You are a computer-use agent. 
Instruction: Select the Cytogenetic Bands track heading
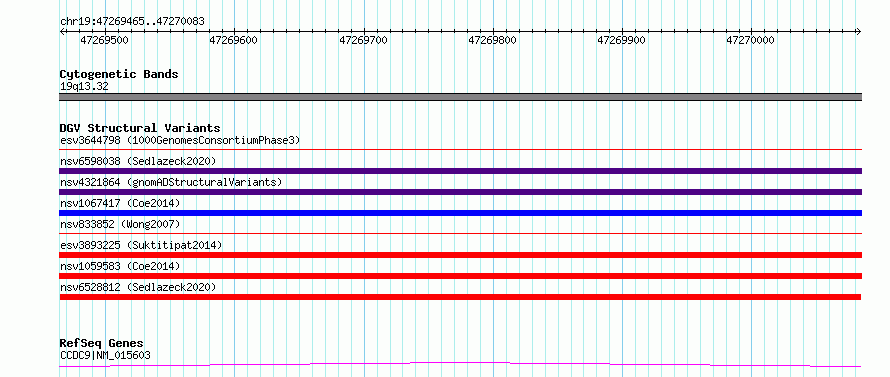pos(119,74)
